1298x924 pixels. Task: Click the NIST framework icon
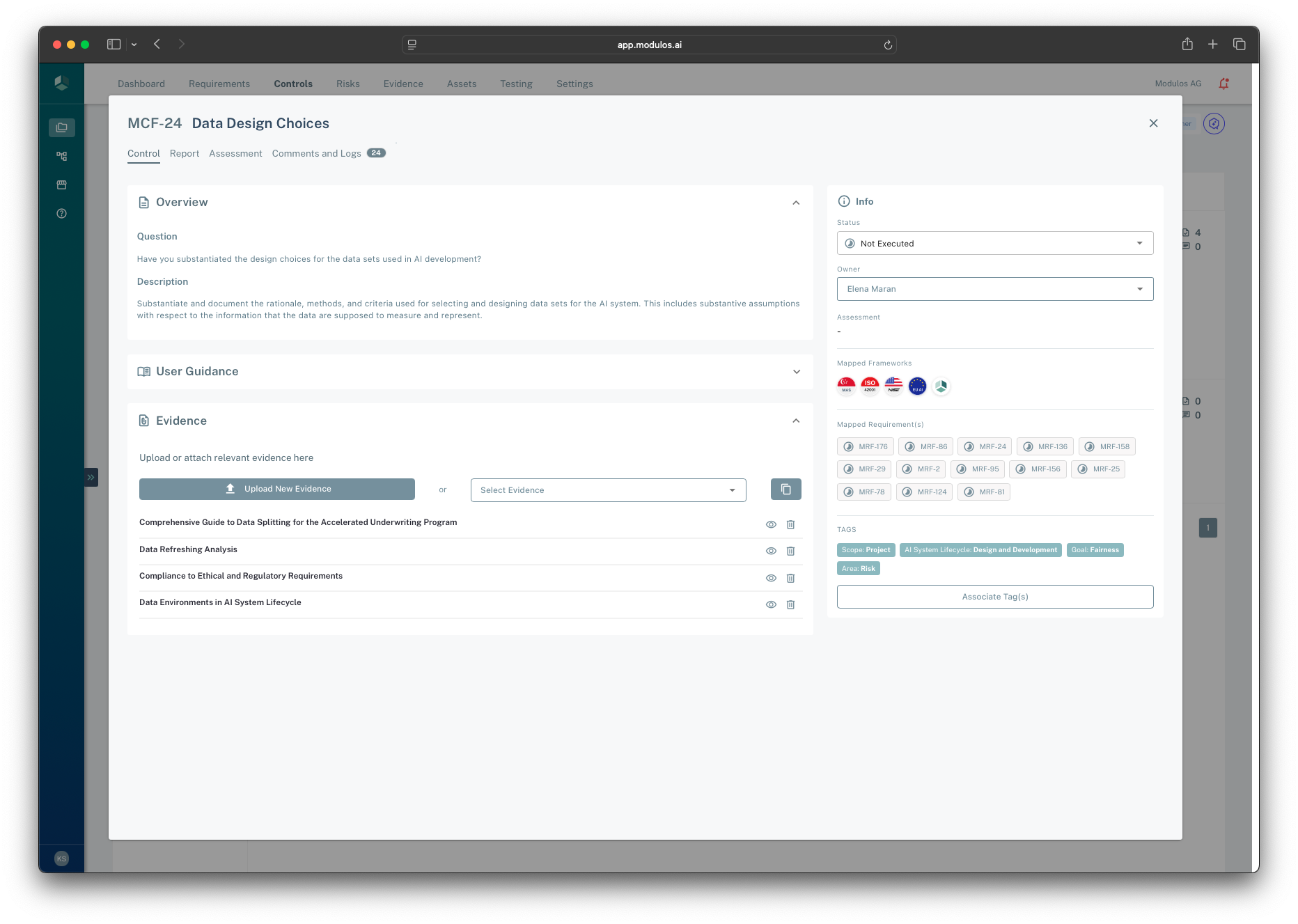coord(893,386)
